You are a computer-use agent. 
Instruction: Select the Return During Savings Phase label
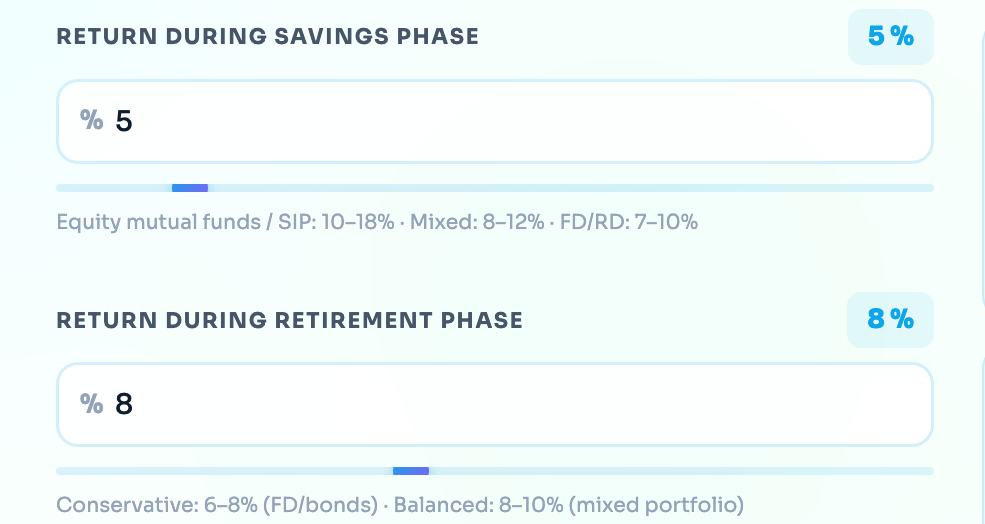pyautogui.click(x=268, y=36)
